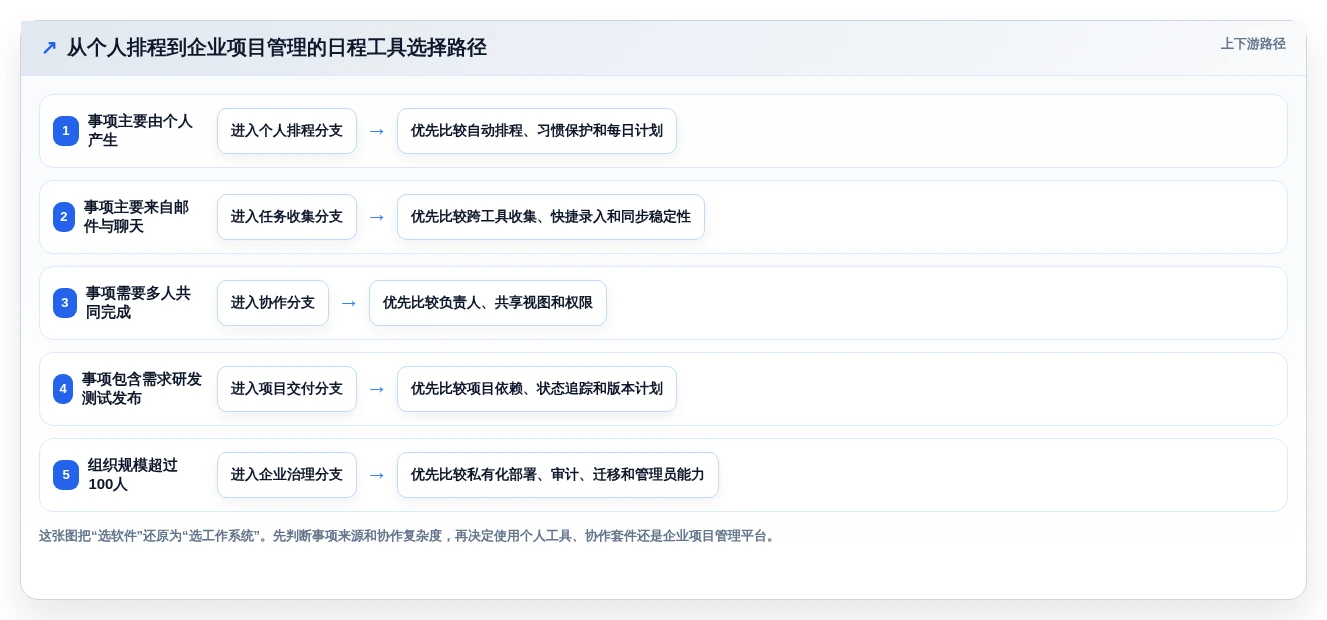1327x620 pixels.
Task: Click the footer note starting 这张图把“选软件”还原为
Action: click(x=407, y=536)
